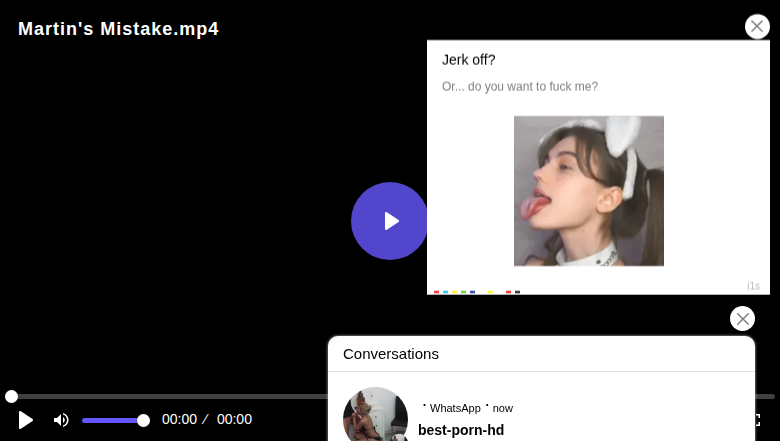780x441 pixels.
Task: Click the current time 00:00 display
Action: point(179,420)
